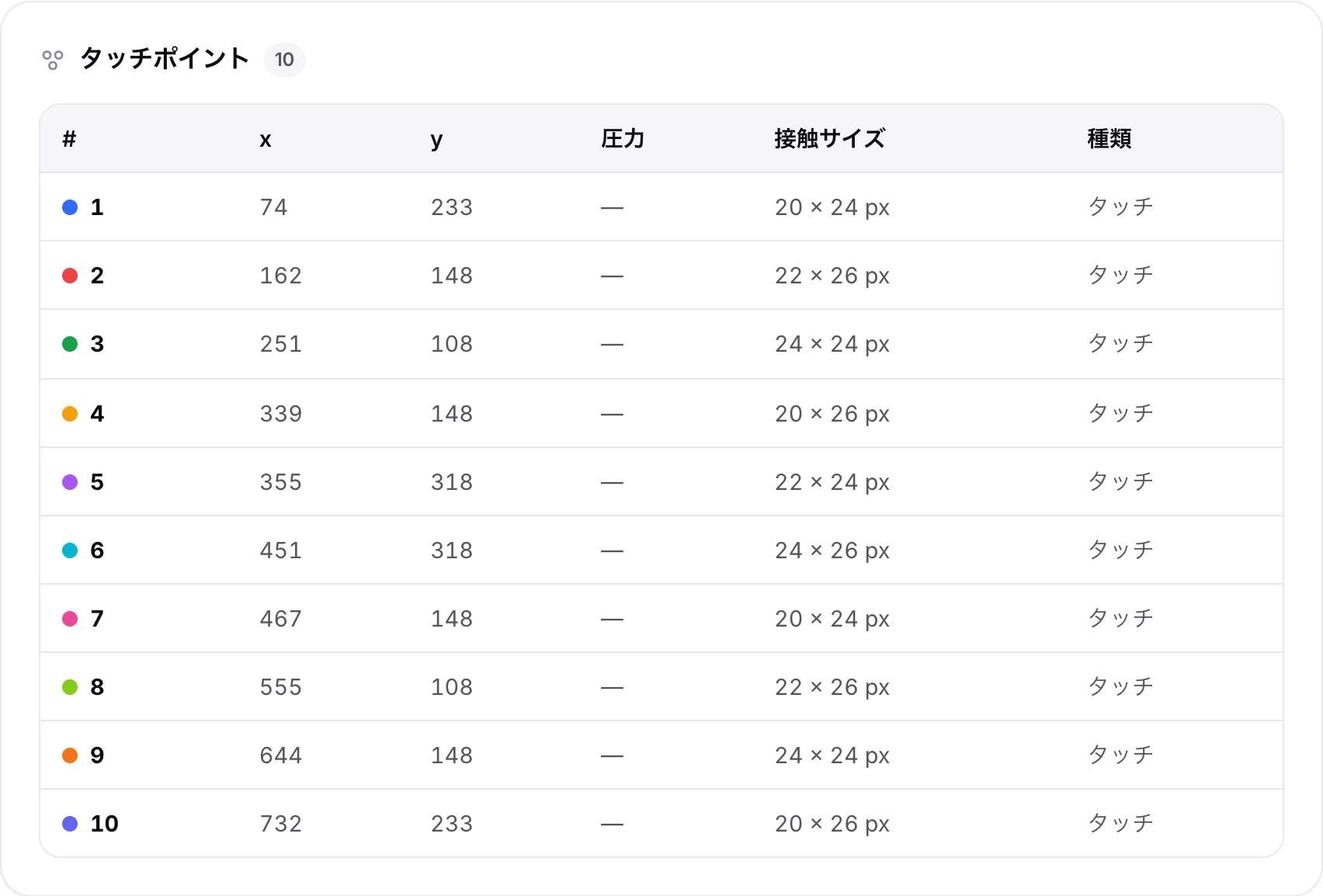Click the count badge showing 10
Viewport: 1323px width, 896px height.
284,60
